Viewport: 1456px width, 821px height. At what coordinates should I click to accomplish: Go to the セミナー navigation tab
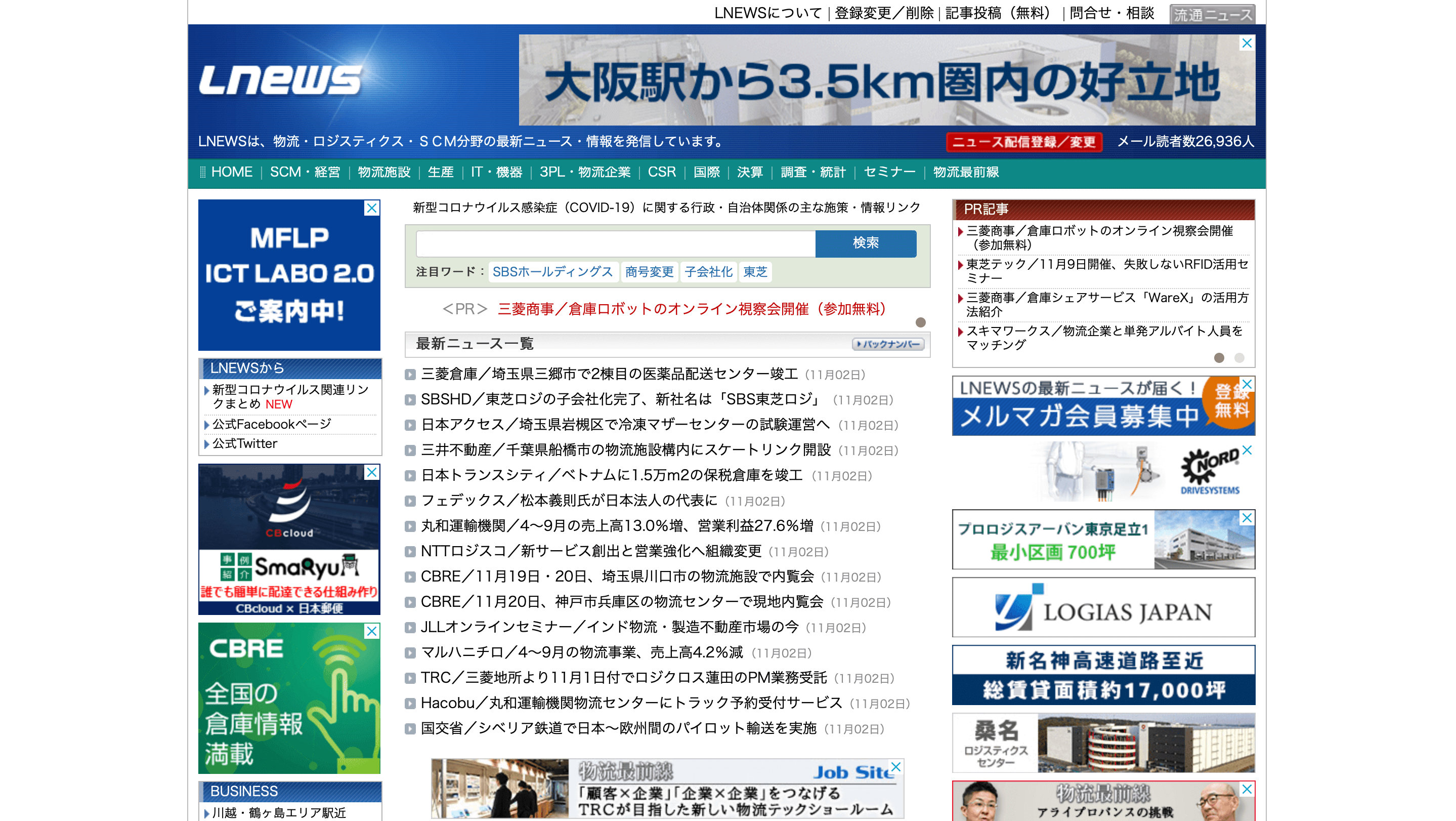[x=889, y=172]
